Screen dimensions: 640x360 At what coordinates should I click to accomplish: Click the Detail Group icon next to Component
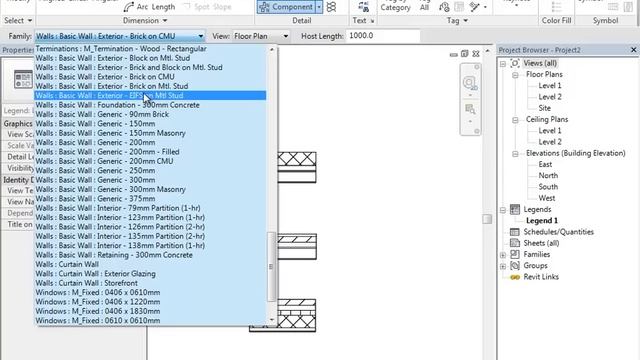click(331, 7)
